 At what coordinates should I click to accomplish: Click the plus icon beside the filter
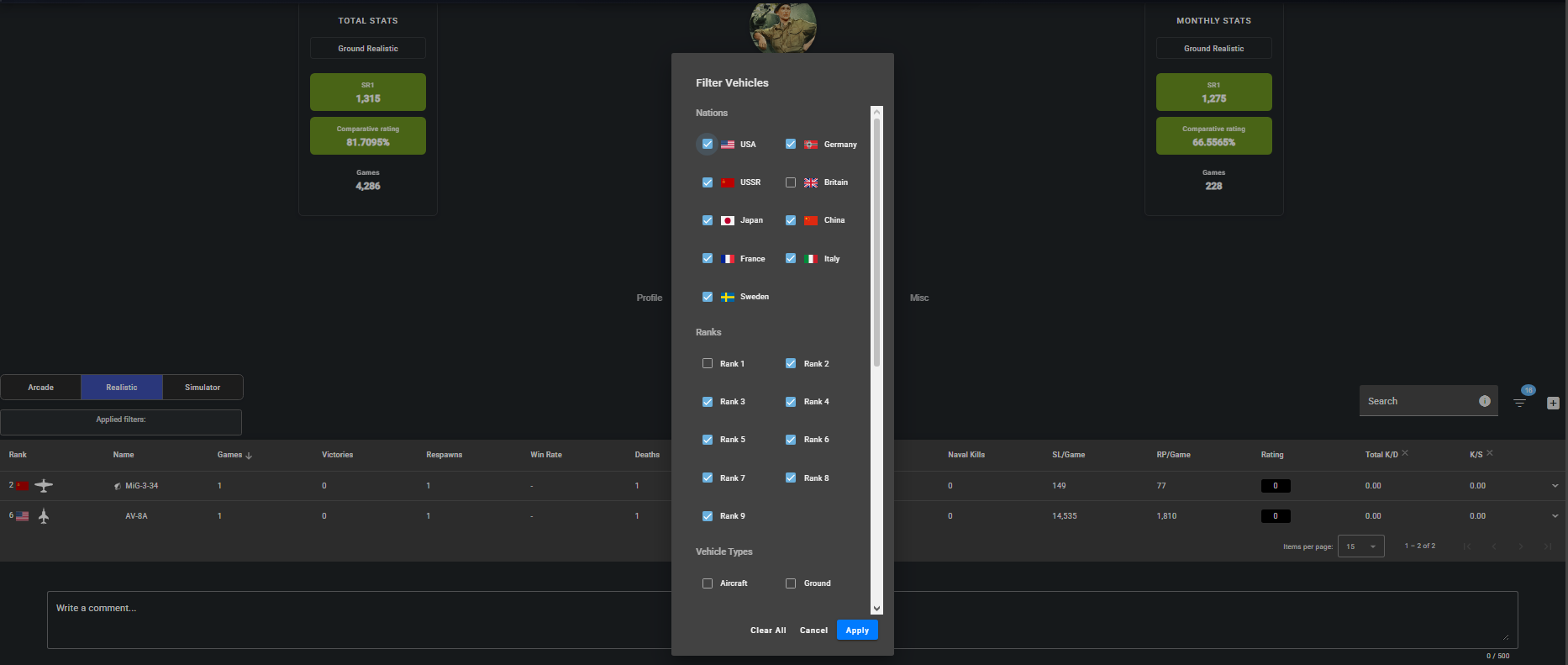tap(1553, 404)
